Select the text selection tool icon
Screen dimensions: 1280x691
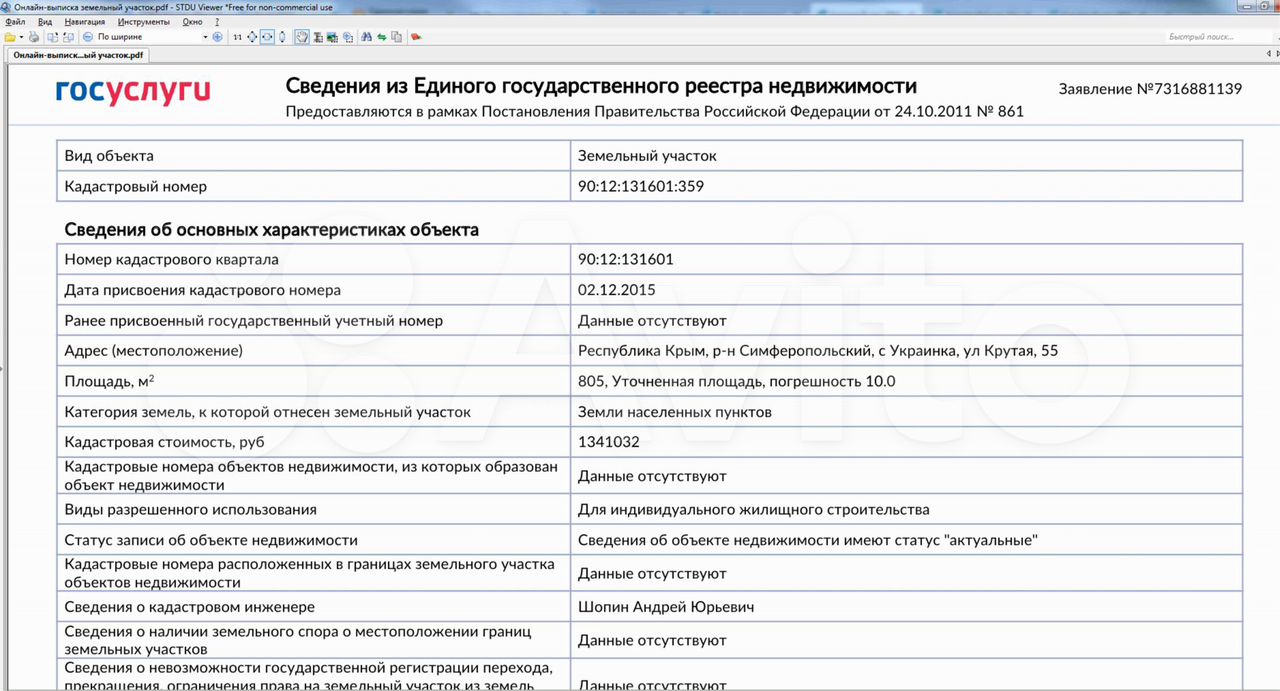[317, 37]
